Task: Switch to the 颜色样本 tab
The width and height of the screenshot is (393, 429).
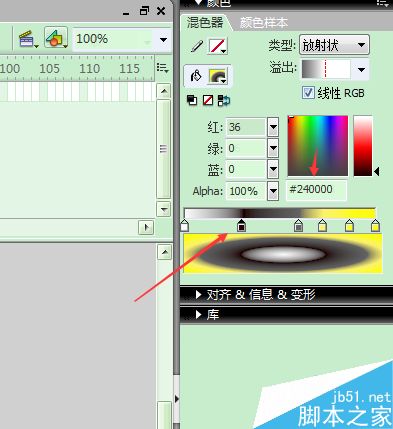Action: 263,23
